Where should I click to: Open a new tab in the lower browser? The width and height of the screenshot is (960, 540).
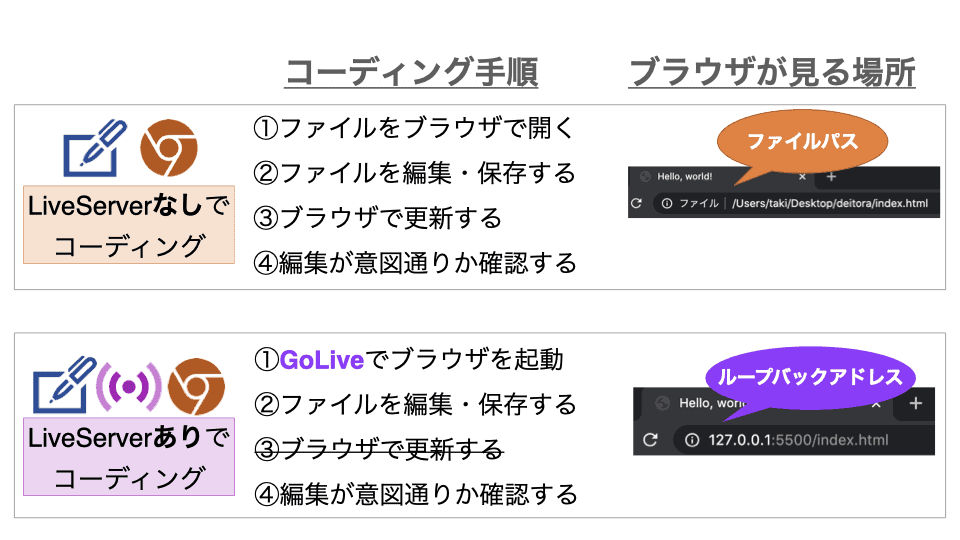coord(915,403)
